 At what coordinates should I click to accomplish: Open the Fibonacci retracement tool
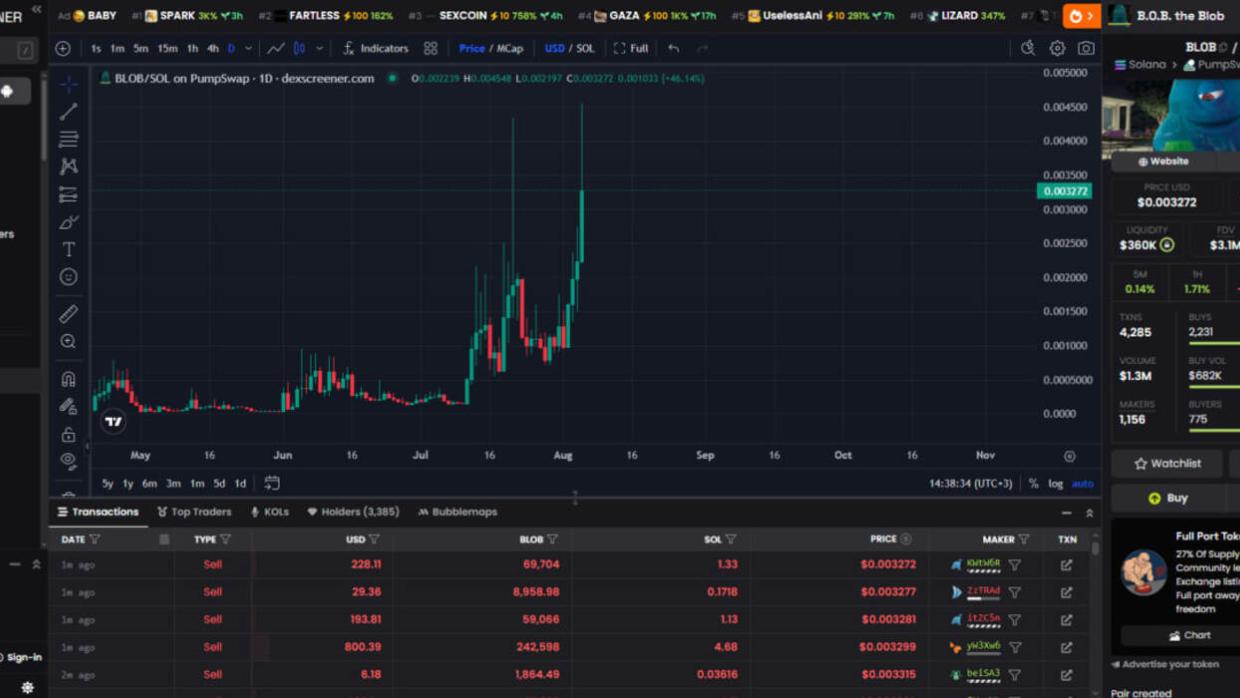tap(68, 139)
